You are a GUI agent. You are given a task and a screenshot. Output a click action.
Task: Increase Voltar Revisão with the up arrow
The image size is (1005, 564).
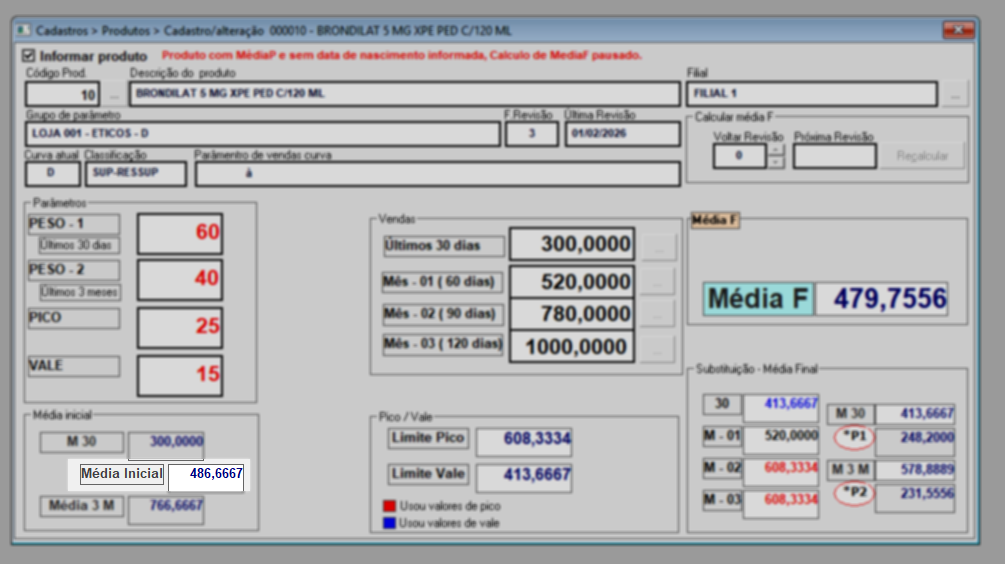pos(776,151)
